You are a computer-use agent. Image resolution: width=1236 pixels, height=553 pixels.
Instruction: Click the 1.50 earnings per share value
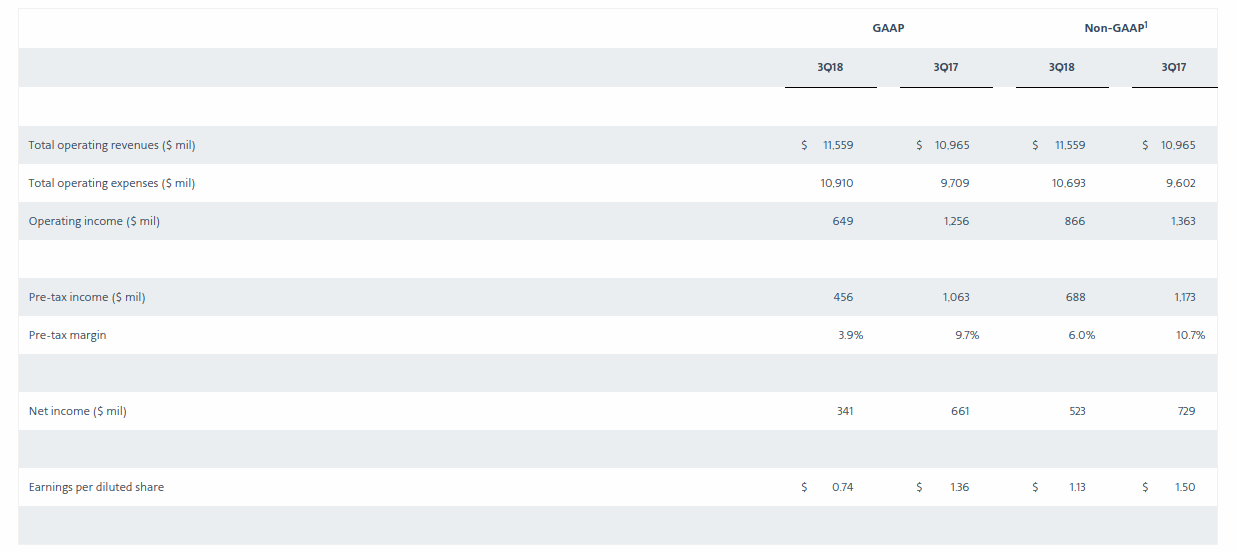click(1184, 487)
